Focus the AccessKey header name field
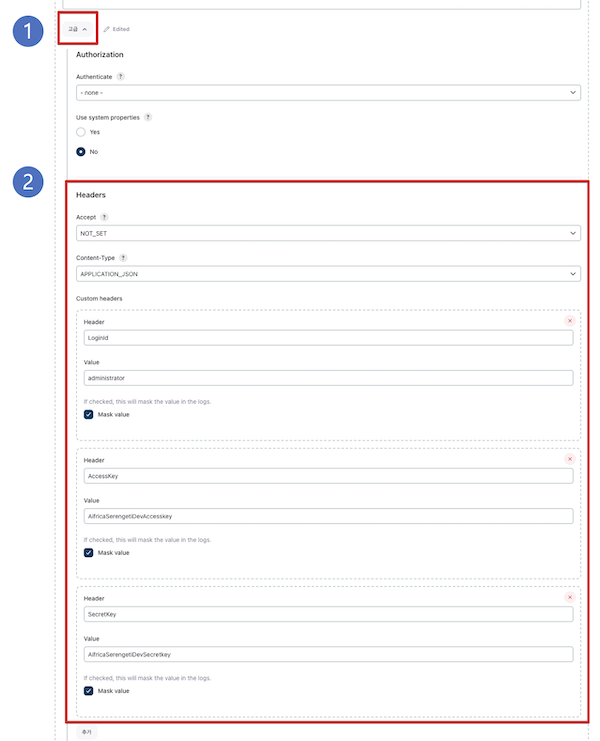 pos(328,476)
